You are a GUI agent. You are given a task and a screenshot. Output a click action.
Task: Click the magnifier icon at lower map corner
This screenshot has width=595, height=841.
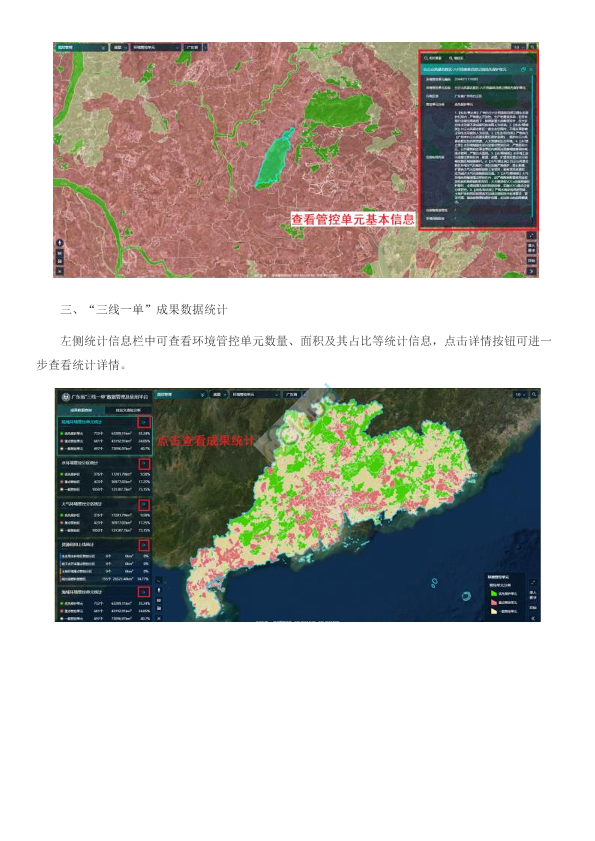tap(534, 394)
